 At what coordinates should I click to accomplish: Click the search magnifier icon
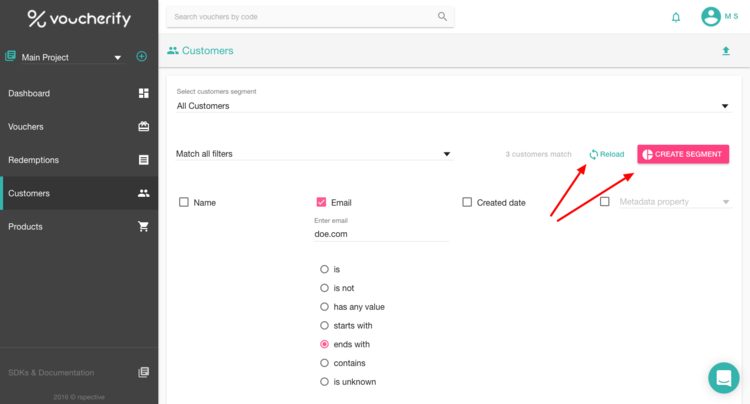tap(442, 17)
